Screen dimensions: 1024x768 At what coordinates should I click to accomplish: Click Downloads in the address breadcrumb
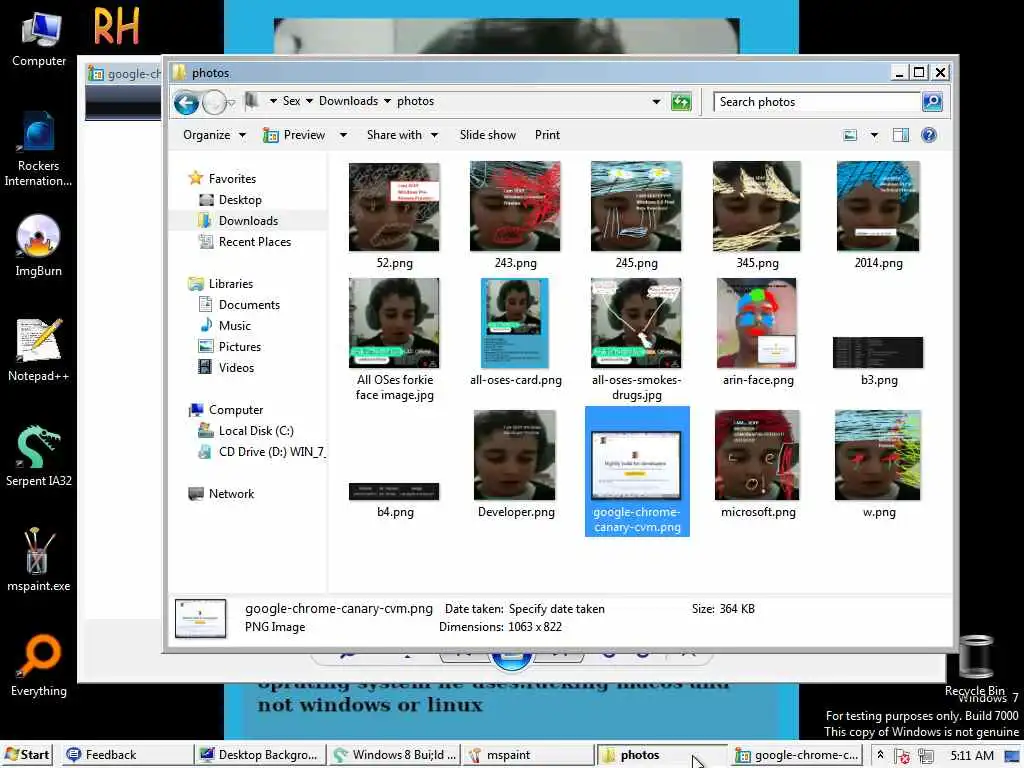(348, 101)
